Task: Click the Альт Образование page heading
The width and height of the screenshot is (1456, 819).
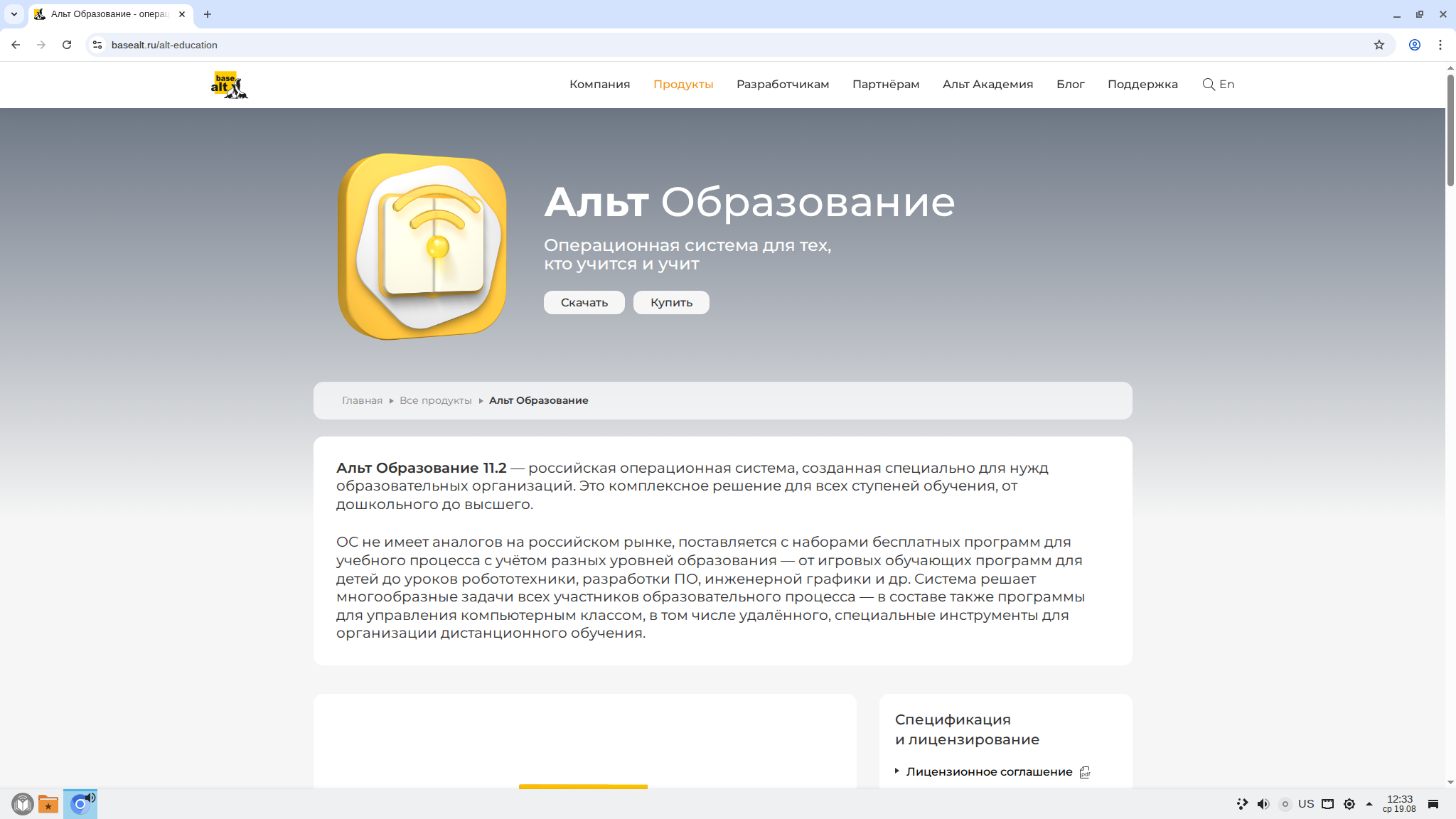Action: [750, 202]
